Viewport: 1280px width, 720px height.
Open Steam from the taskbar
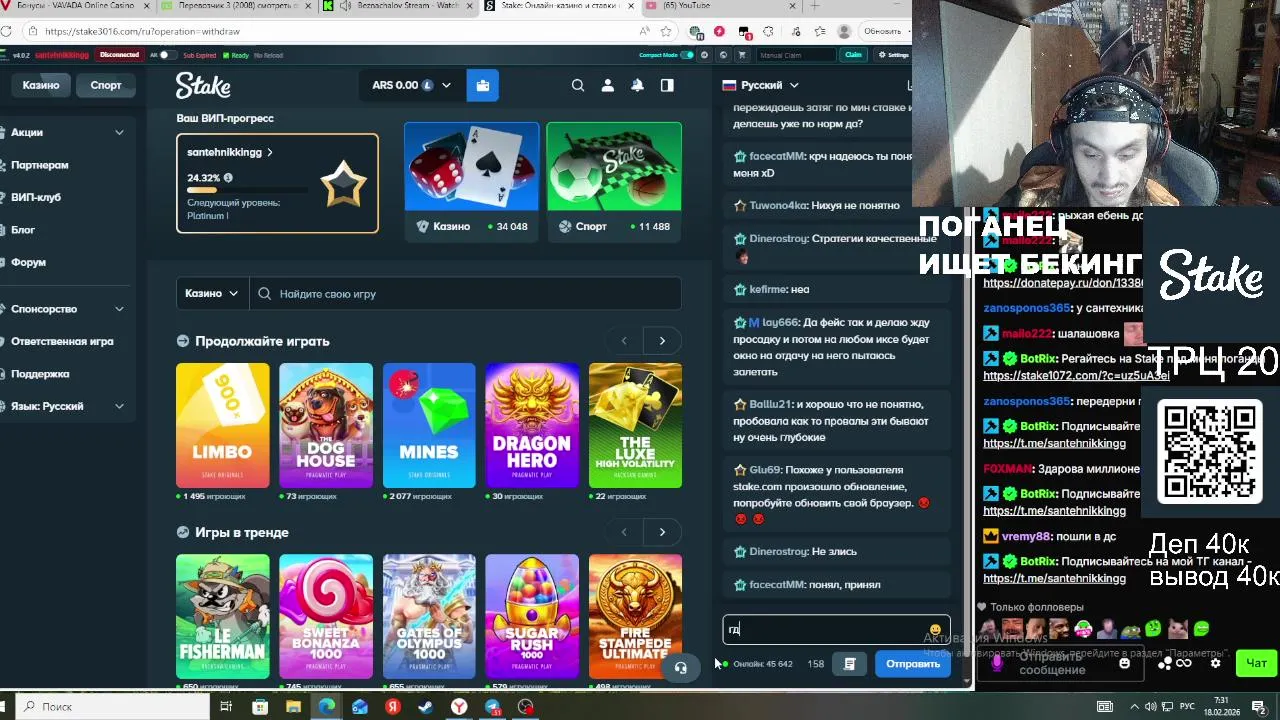click(x=426, y=707)
